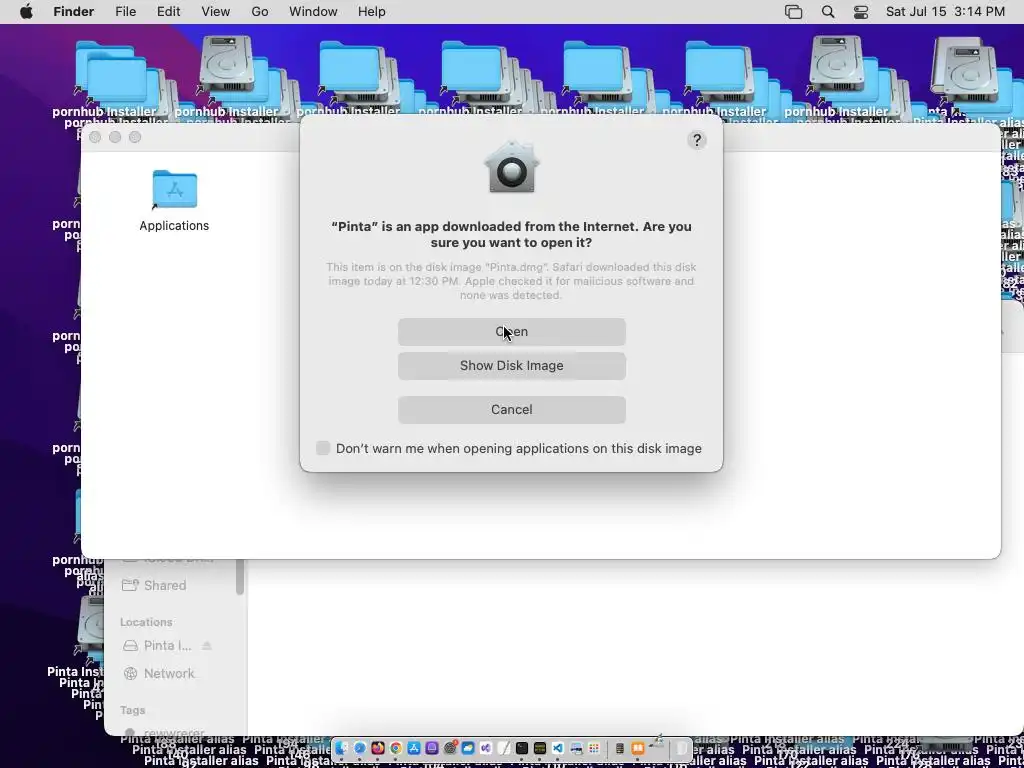Open Control Center in menu bar
1024x768 pixels.
pyautogui.click(x=861, y=12)
